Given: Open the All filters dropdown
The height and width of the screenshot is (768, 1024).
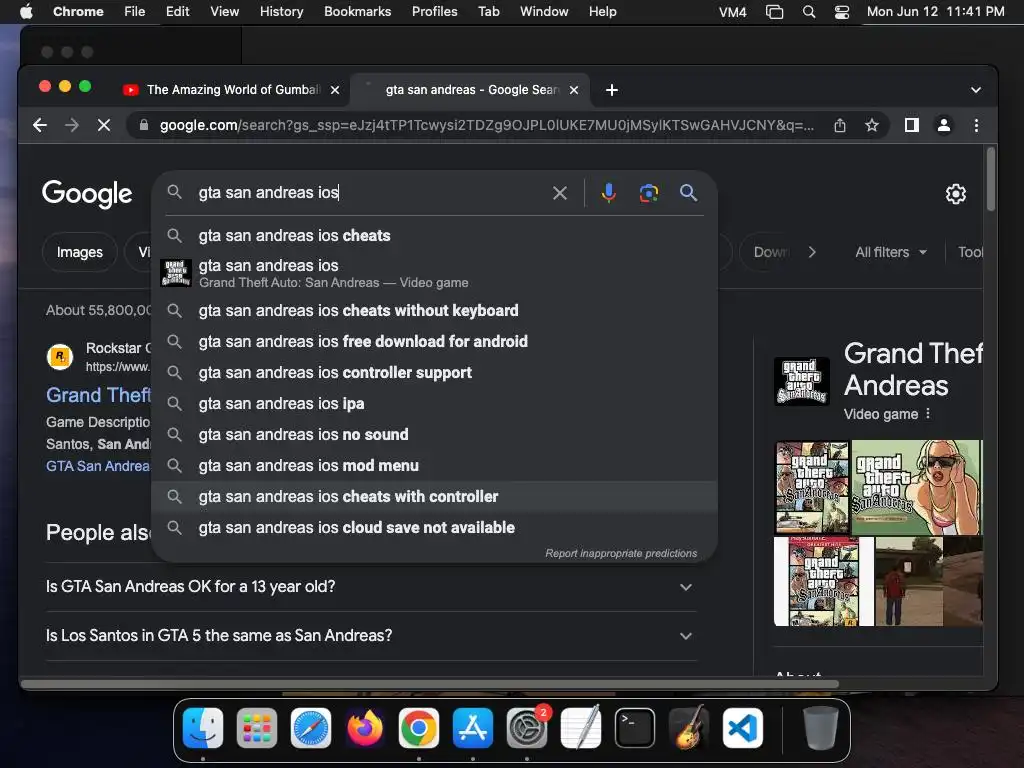Looking at the screenshot, I should (891, 252).
